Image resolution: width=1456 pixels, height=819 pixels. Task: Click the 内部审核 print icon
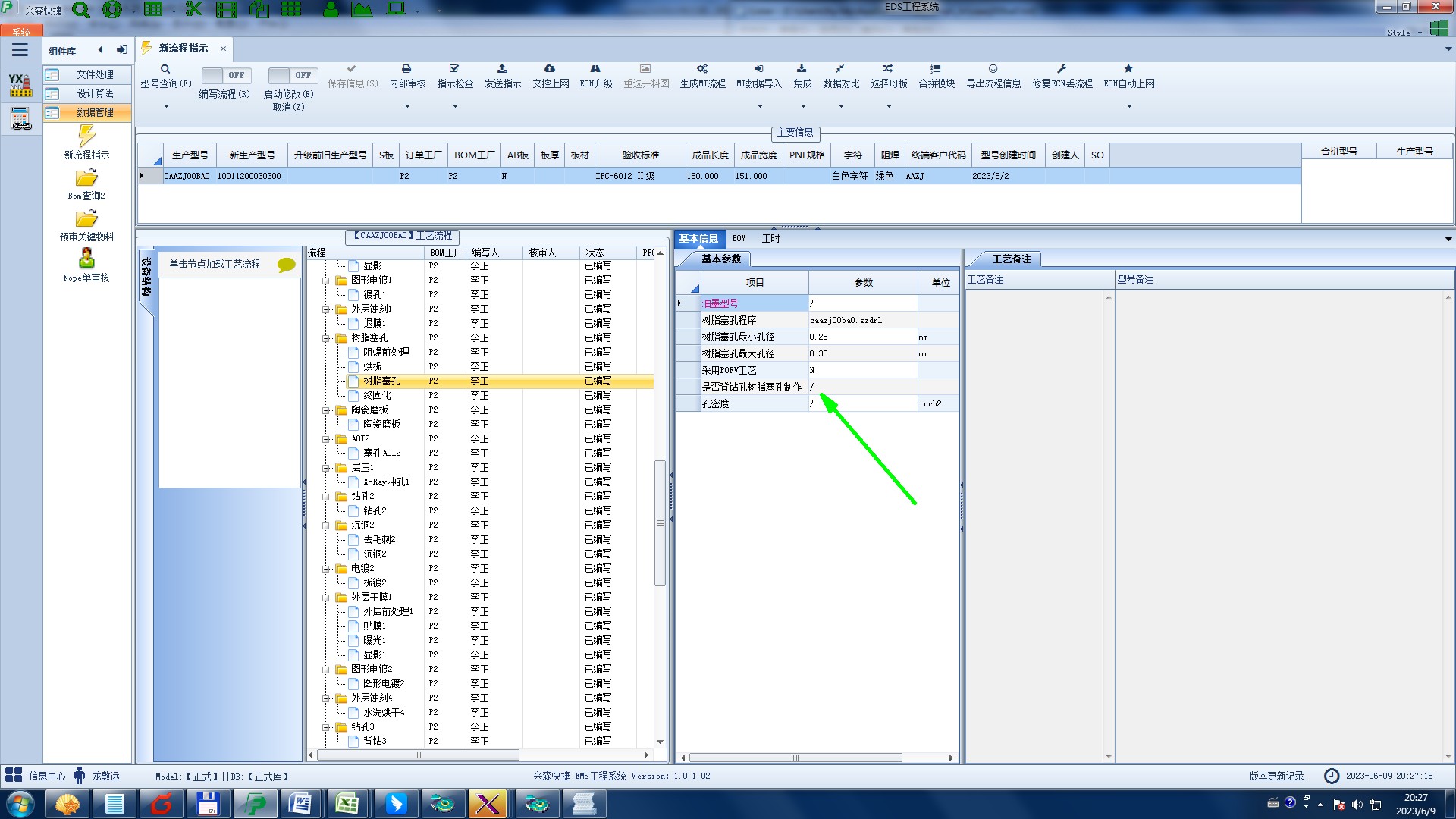click(406, 69)
